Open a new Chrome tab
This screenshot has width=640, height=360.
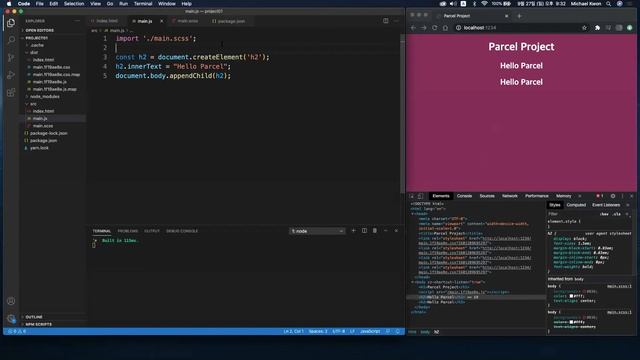(519, 16)
